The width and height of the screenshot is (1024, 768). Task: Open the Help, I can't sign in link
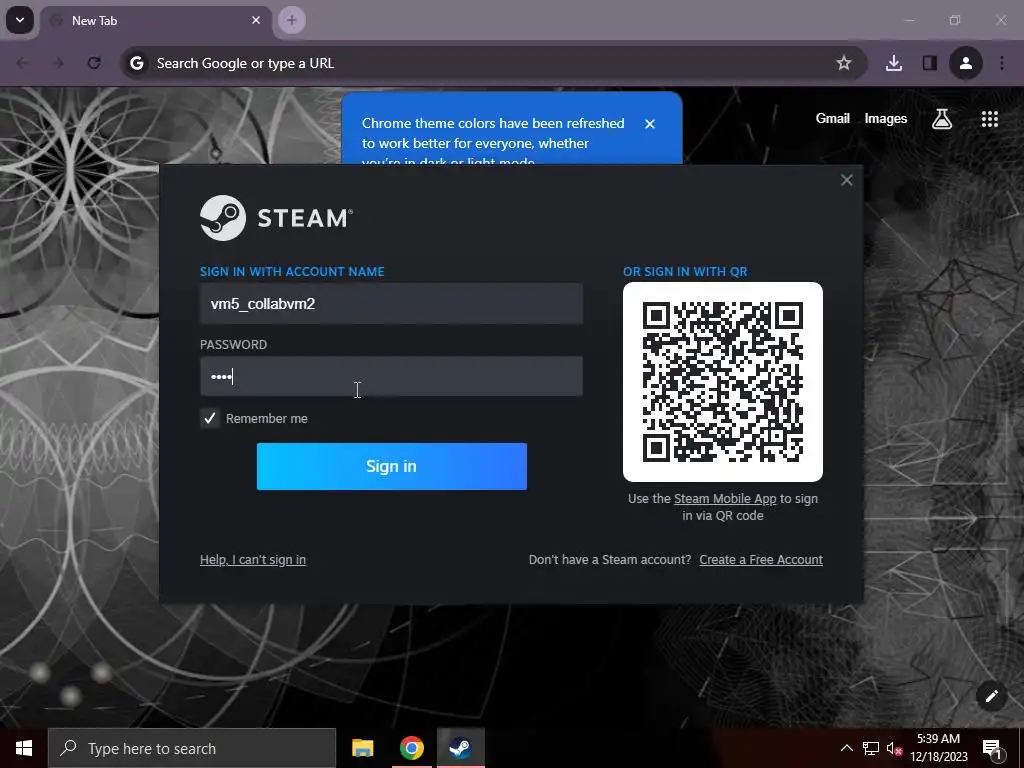coord(253,560)
